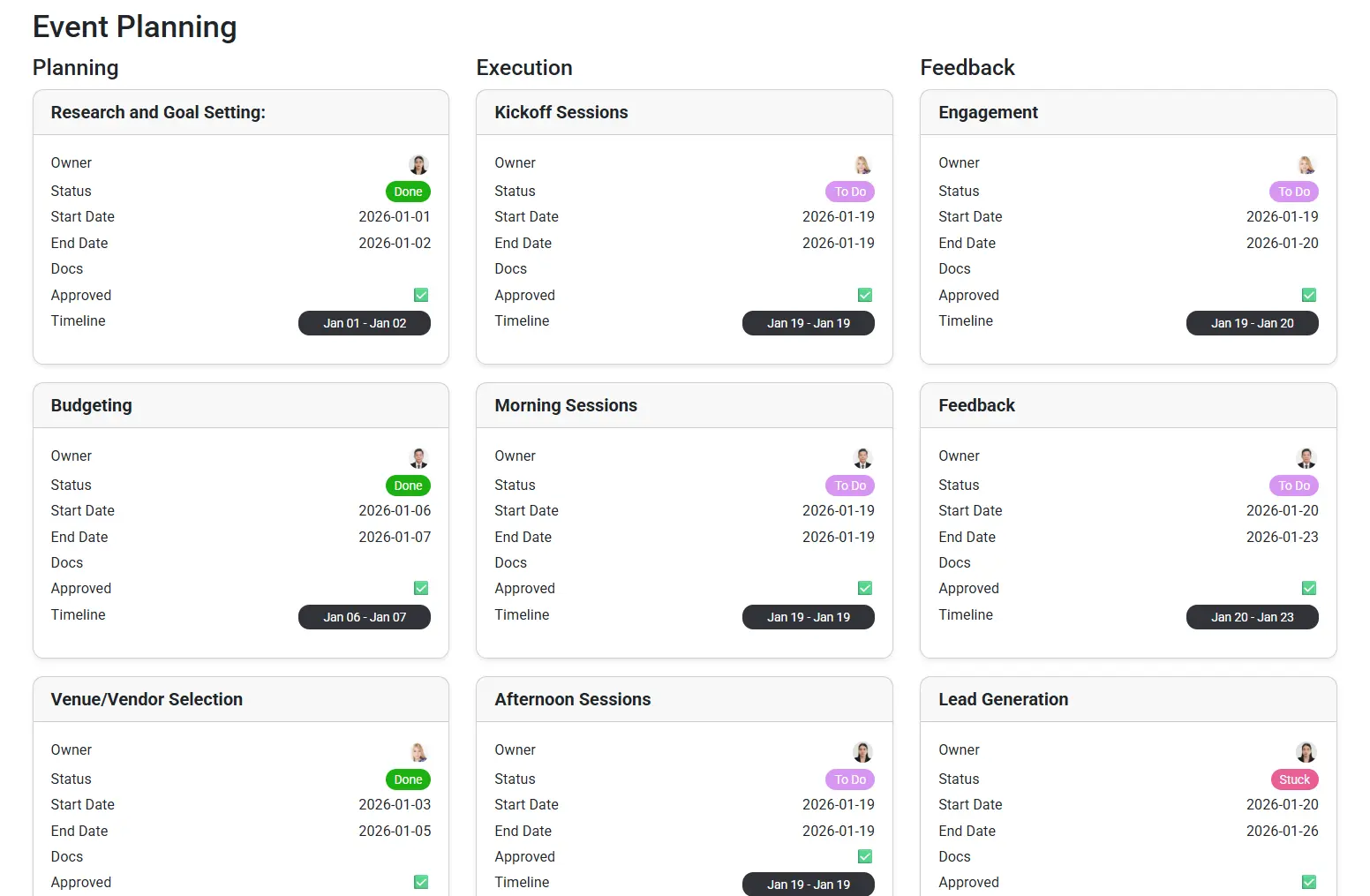This screenshot has height=896, width=1370.
Task: Click the Jan 20 - Jan 23 timeline pill
Action: point(1253,617)
